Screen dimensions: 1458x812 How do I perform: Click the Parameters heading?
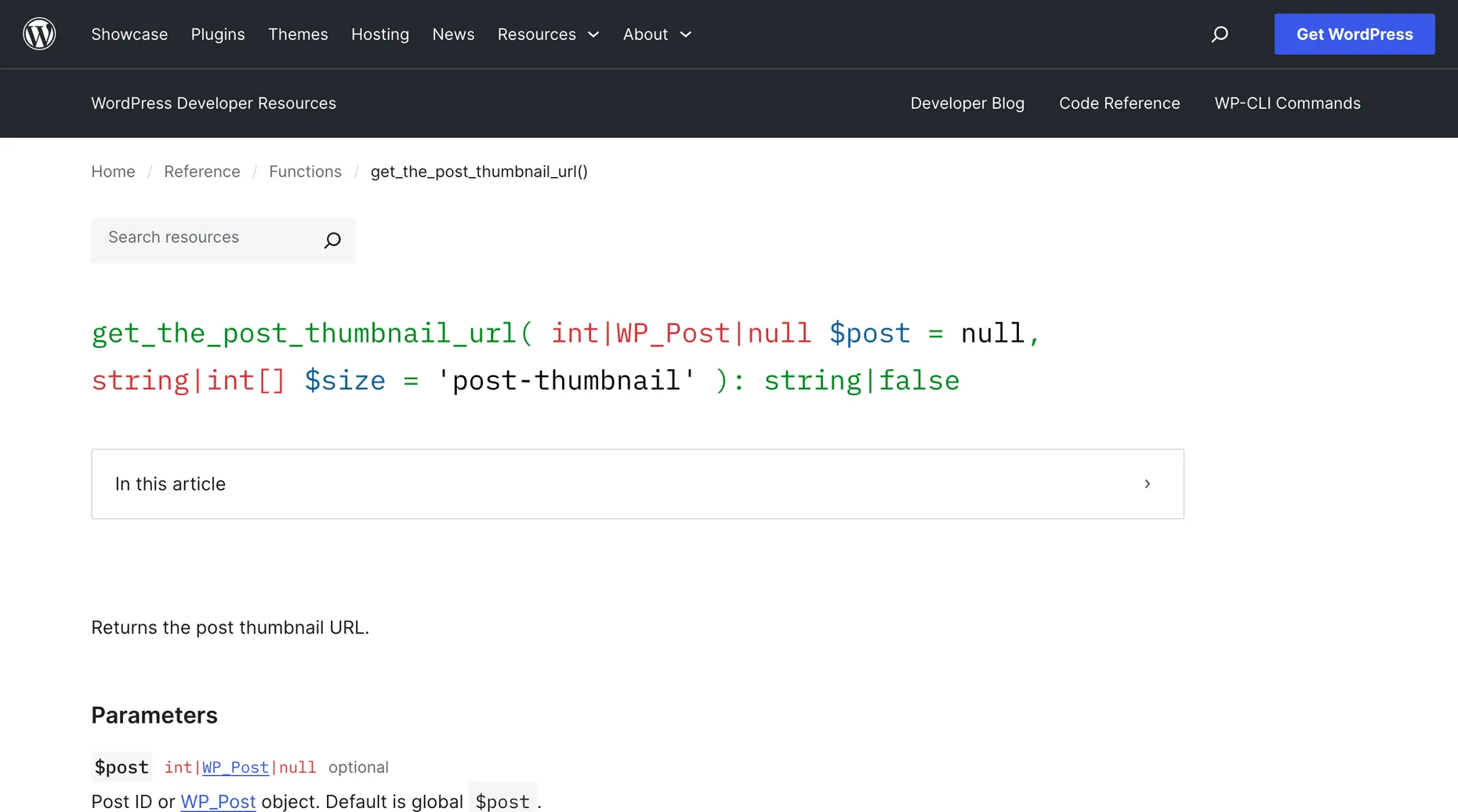click(x=154, y=715)
